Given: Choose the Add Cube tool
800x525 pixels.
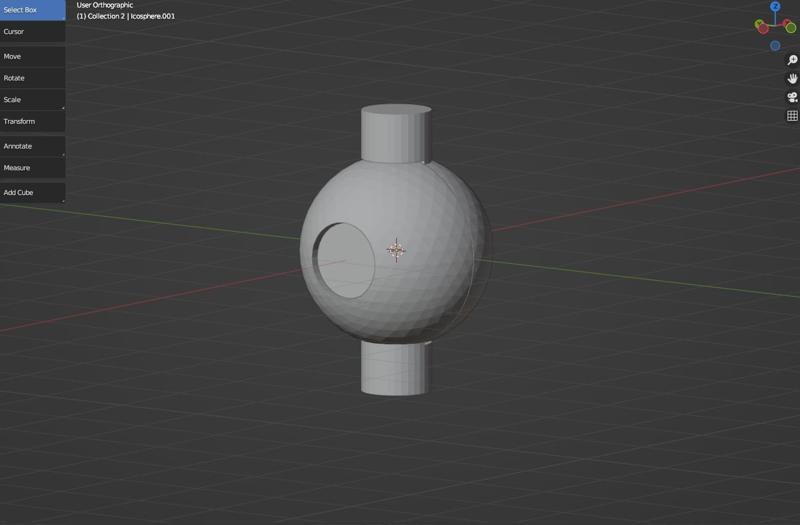Looking at the screenshot, I should click(33, 193).
